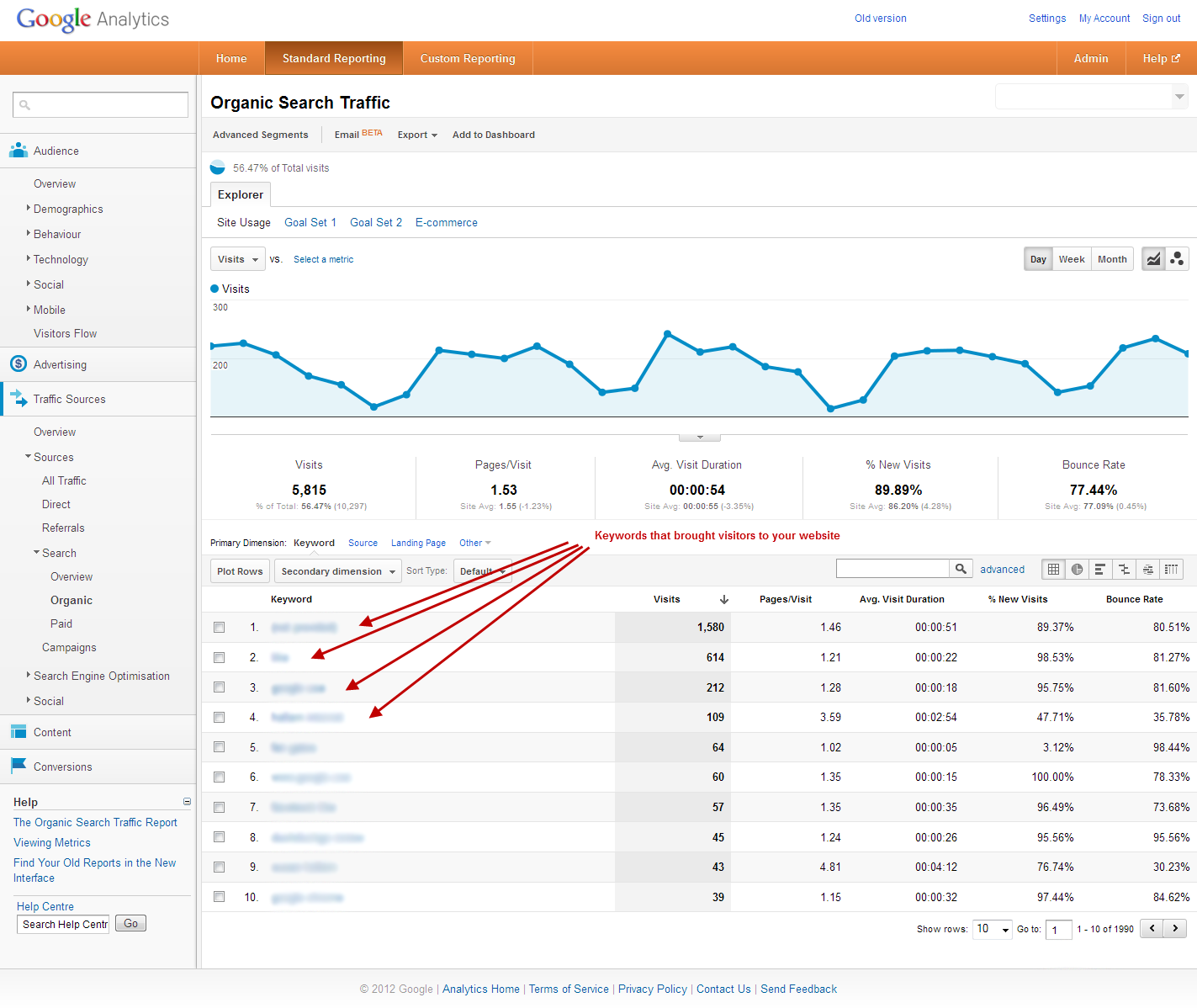Click the Plot Rows button
Image resolution: width=1197 pixels, height=1008 pixels.
[240, 571]
